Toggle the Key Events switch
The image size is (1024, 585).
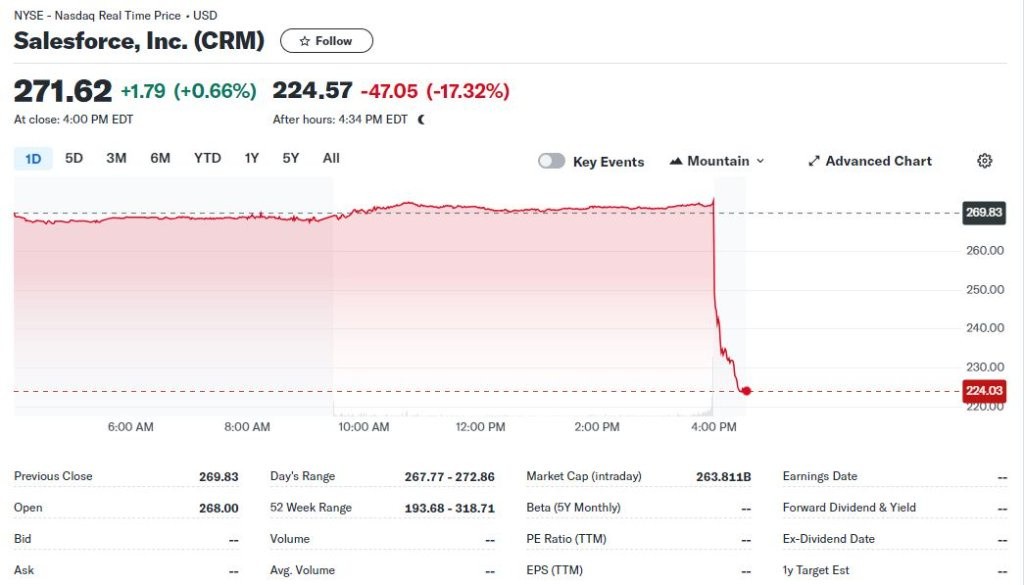point(551,161)
